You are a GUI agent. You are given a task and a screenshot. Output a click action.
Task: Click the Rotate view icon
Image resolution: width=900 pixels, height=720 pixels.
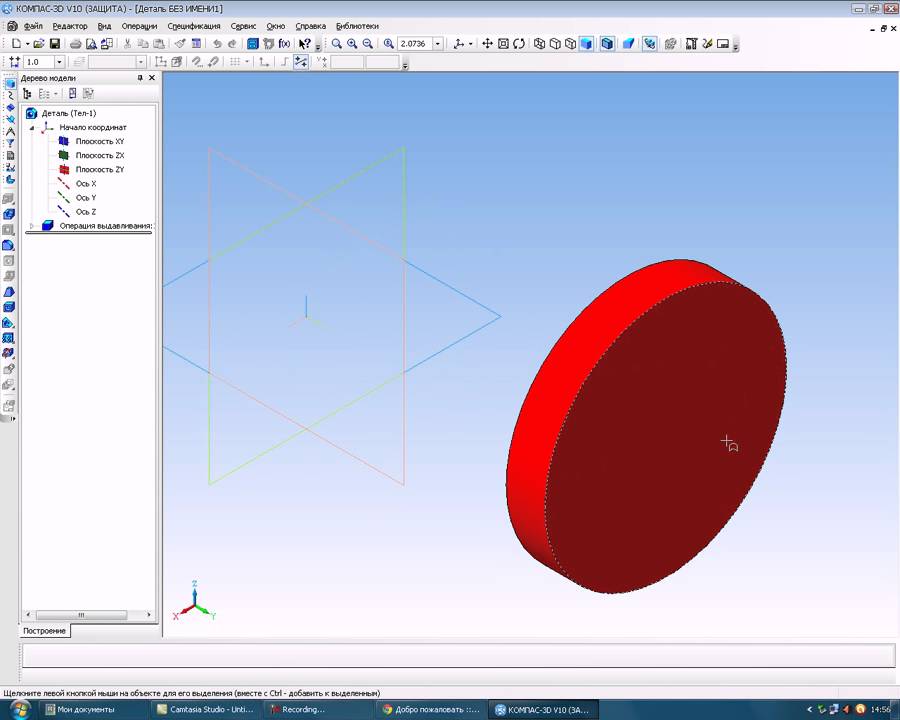click(x=519, y=44)
